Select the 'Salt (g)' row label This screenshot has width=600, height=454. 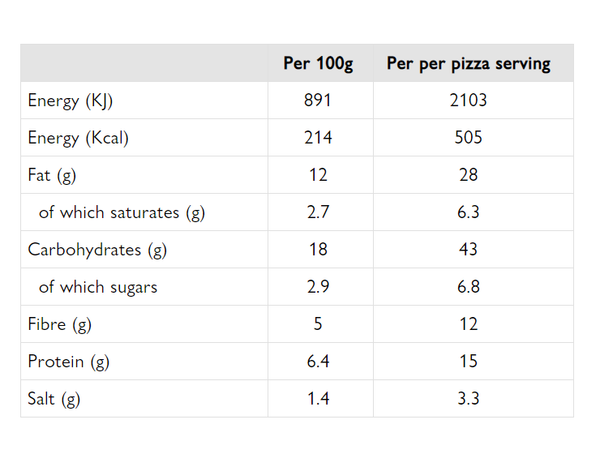click(x=54, y=399)
